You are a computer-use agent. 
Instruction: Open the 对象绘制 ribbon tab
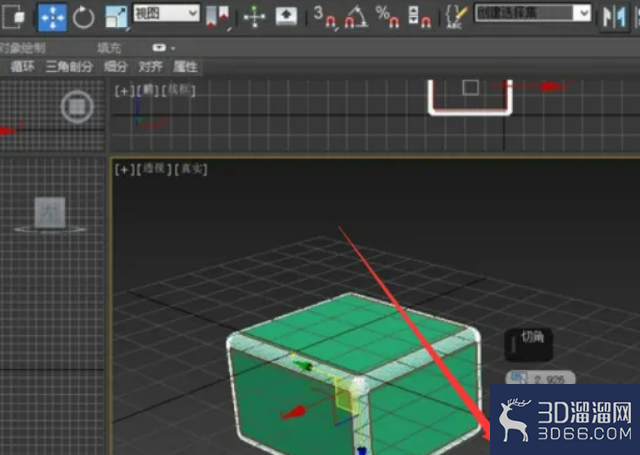[x=23, y=48]
